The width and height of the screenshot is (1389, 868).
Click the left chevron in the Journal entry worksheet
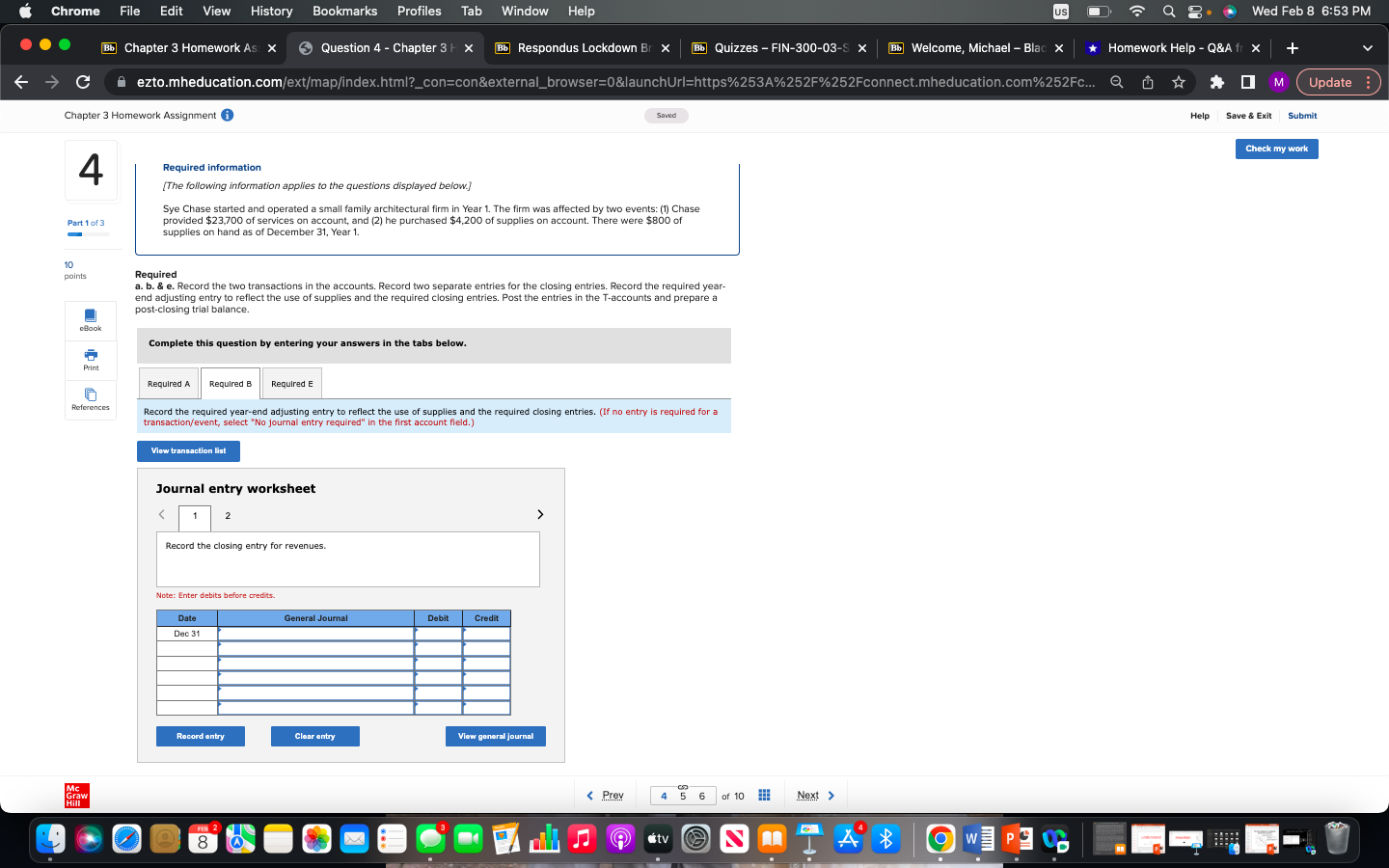coord(162,514)
